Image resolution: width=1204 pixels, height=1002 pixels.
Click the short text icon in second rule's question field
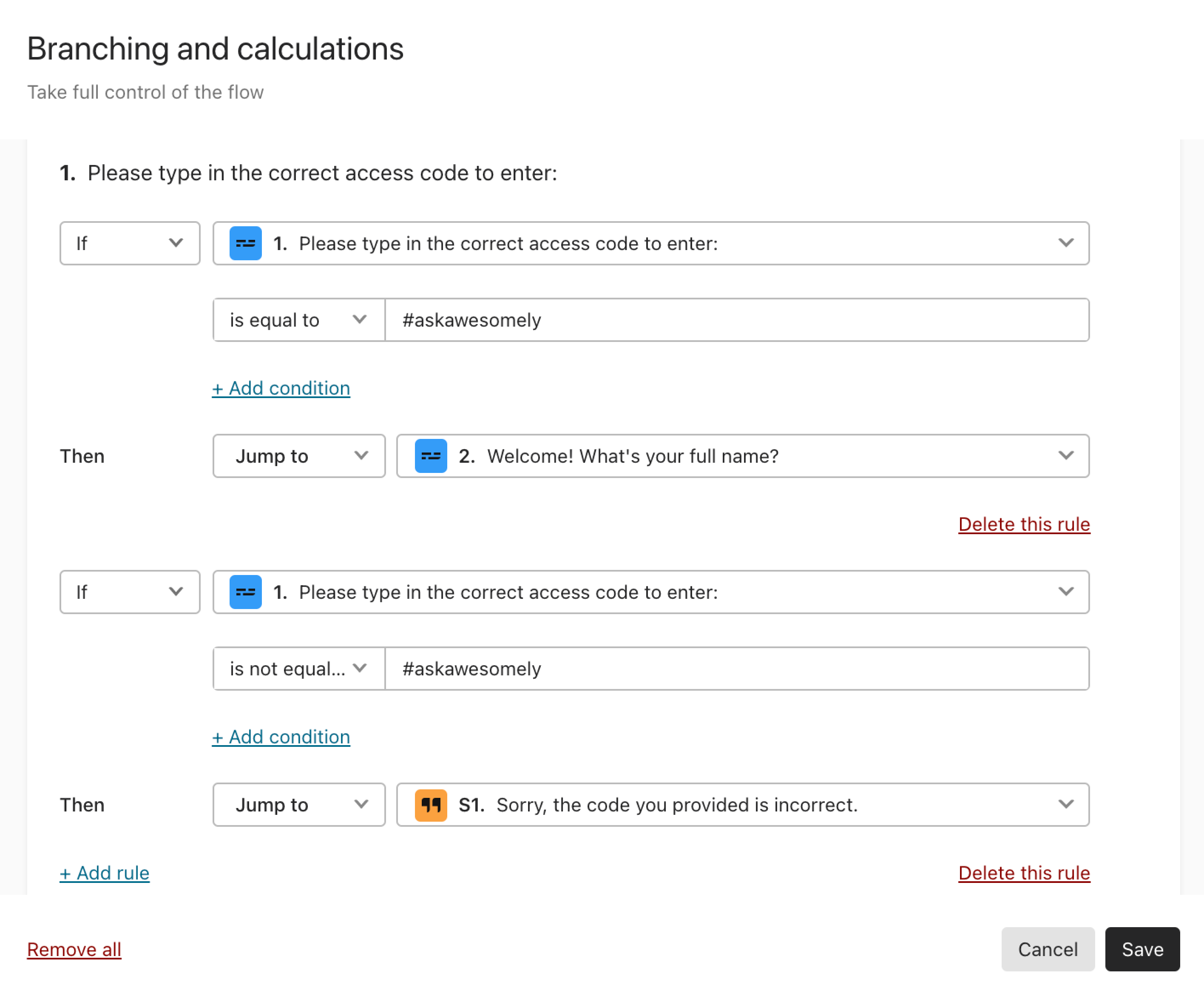(x=245, y=592)
